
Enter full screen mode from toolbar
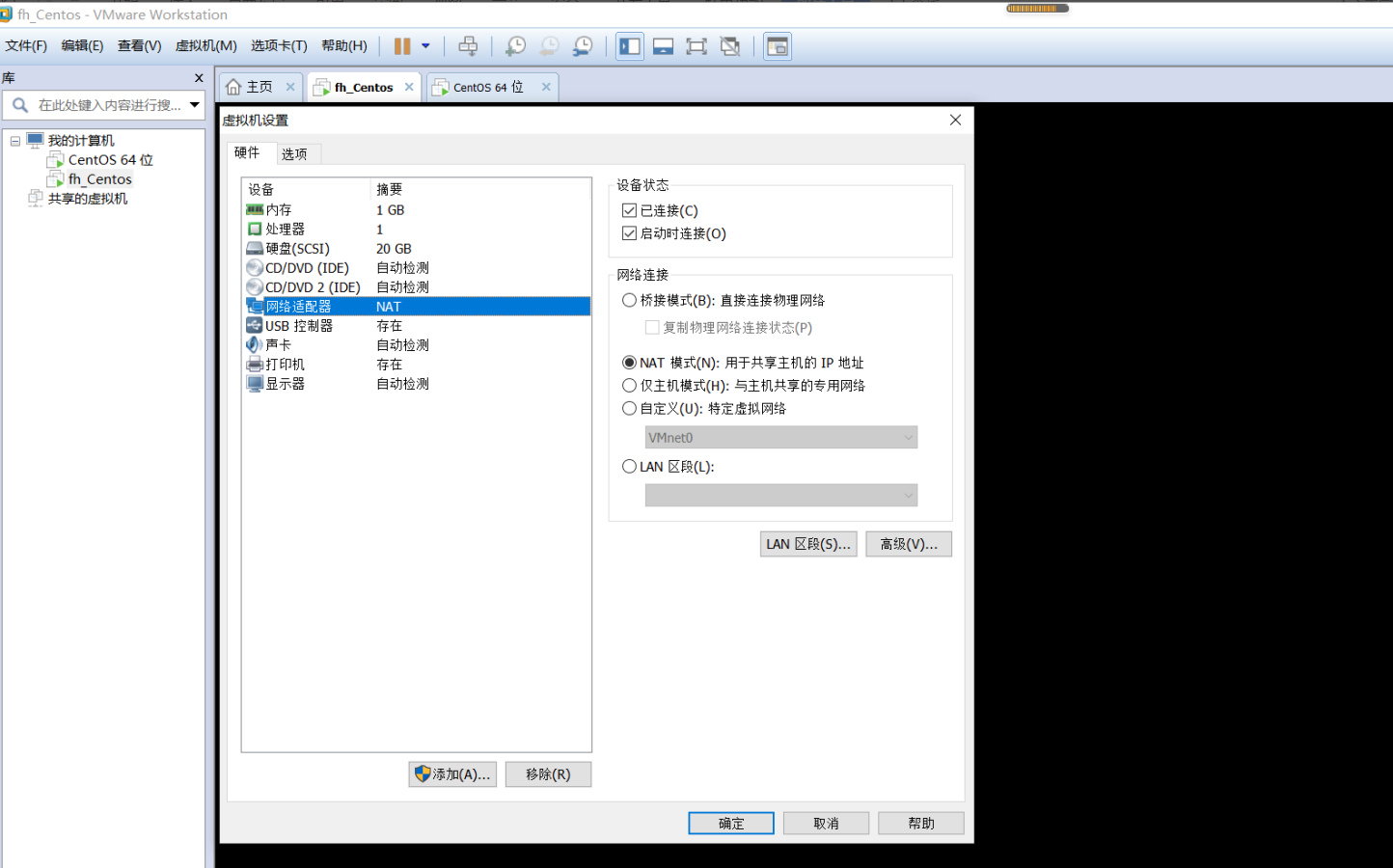point(696,46)
